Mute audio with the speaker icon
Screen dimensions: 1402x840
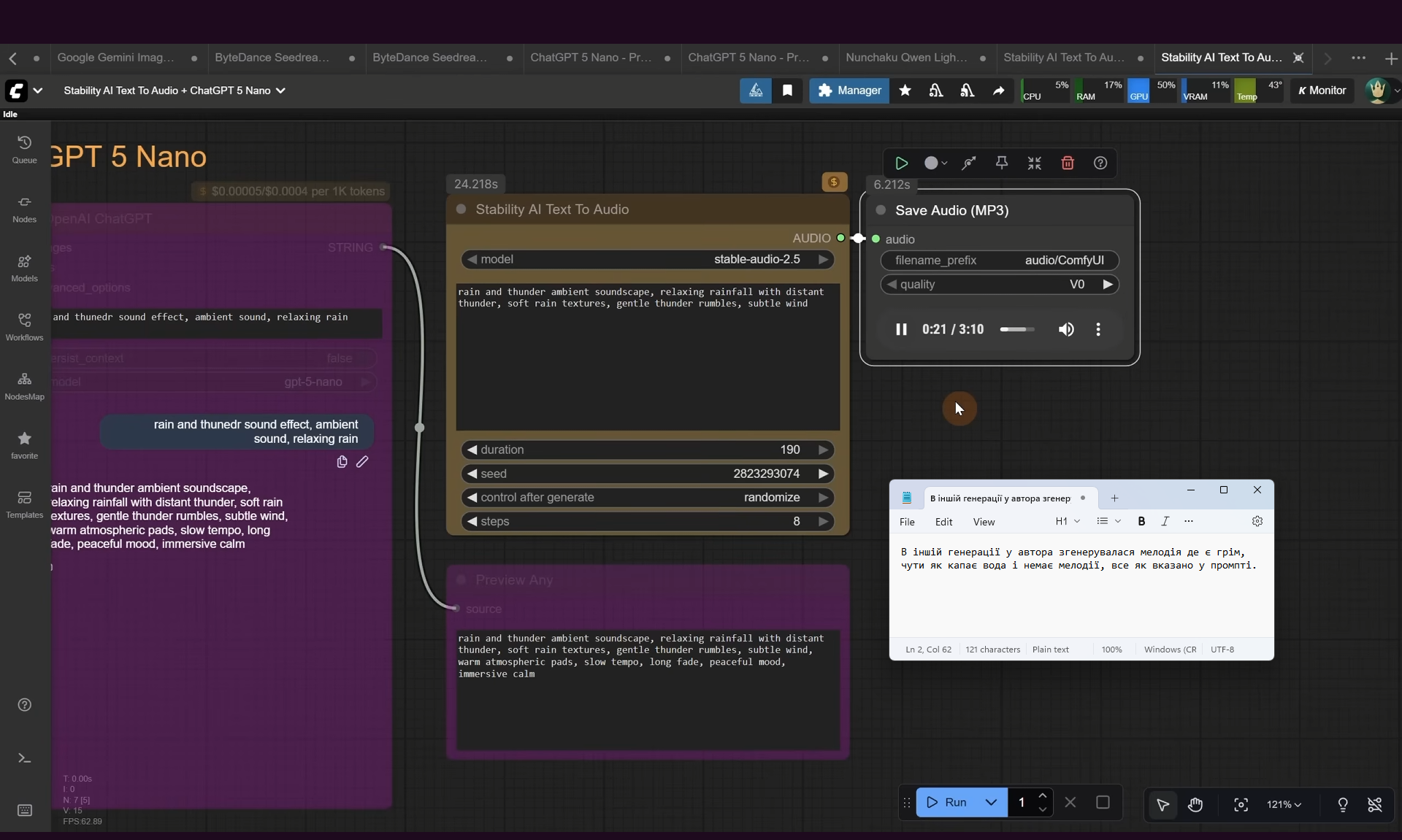pyautogui.click(x=1065, y=329)
